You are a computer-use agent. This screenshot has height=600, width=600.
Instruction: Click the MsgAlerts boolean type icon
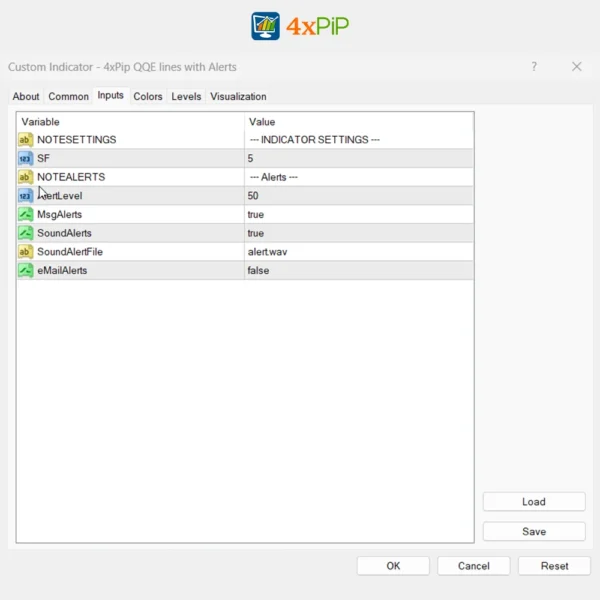pos(26,214)
